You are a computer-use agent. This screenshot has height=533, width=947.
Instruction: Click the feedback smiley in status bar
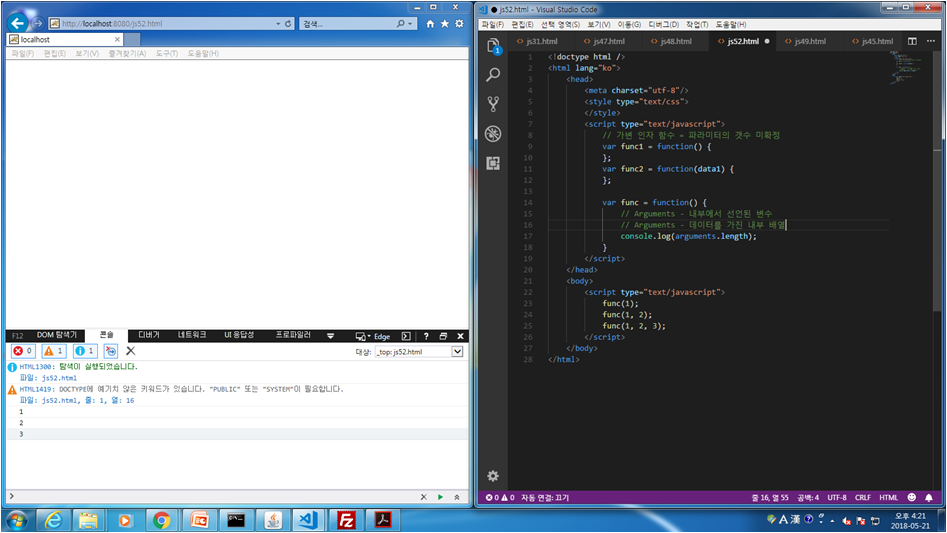[x=911, y=497]
